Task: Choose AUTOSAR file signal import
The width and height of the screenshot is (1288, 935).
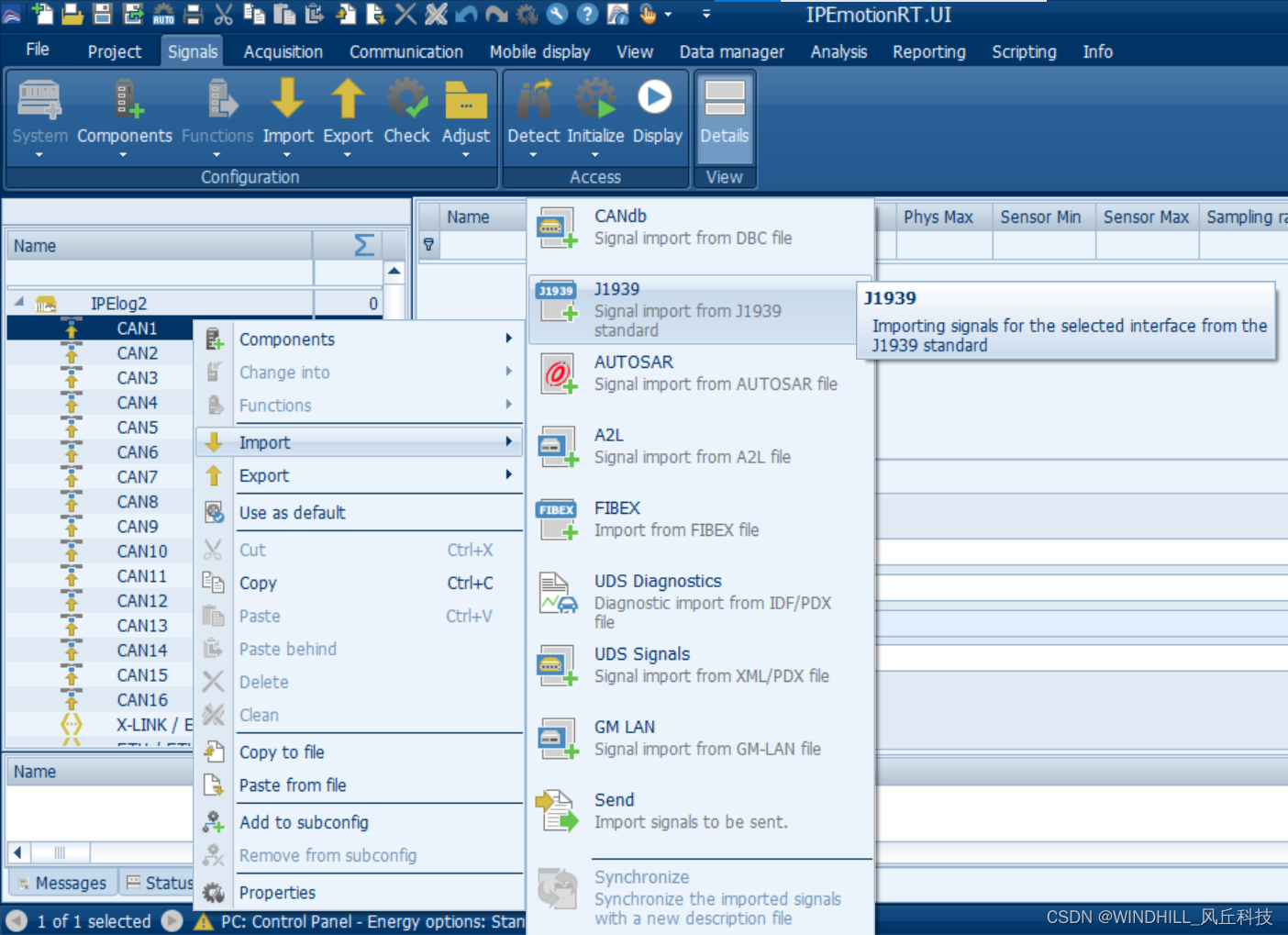Action: click(701, 373)
